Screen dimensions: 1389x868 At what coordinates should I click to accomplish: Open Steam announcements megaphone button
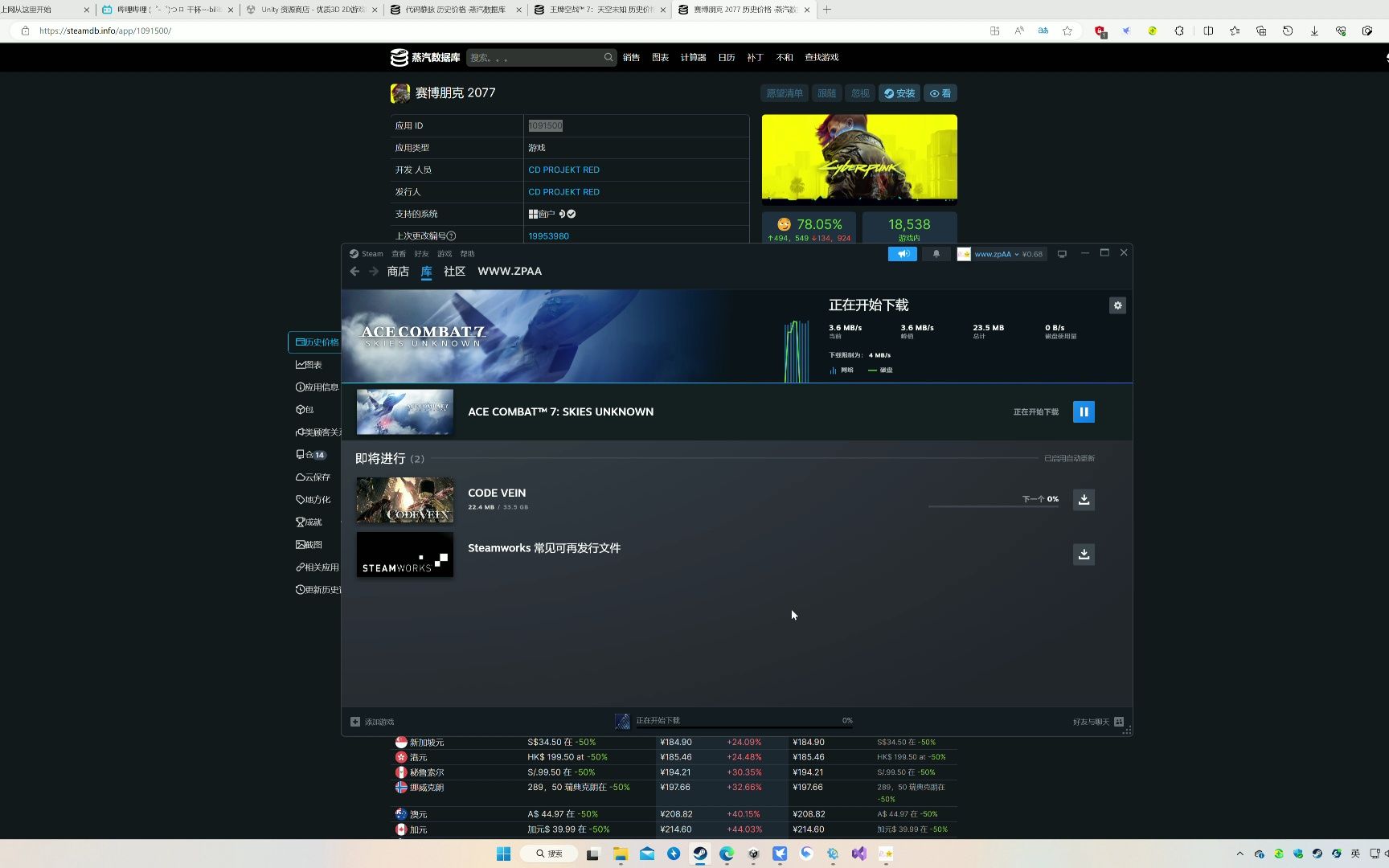[x=903, y=254]
